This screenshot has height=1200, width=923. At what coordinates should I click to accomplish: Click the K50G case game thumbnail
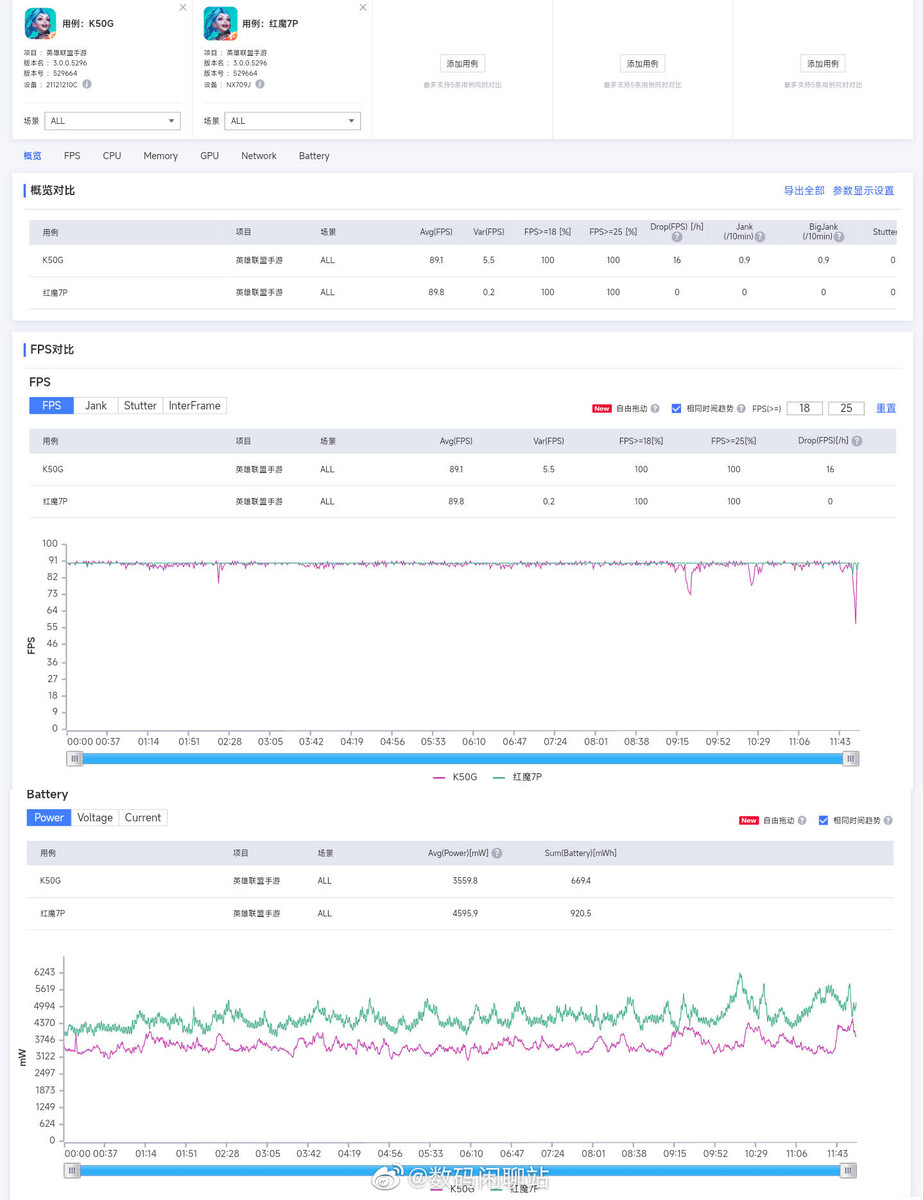pyautogui.click(x=40, y=23)
